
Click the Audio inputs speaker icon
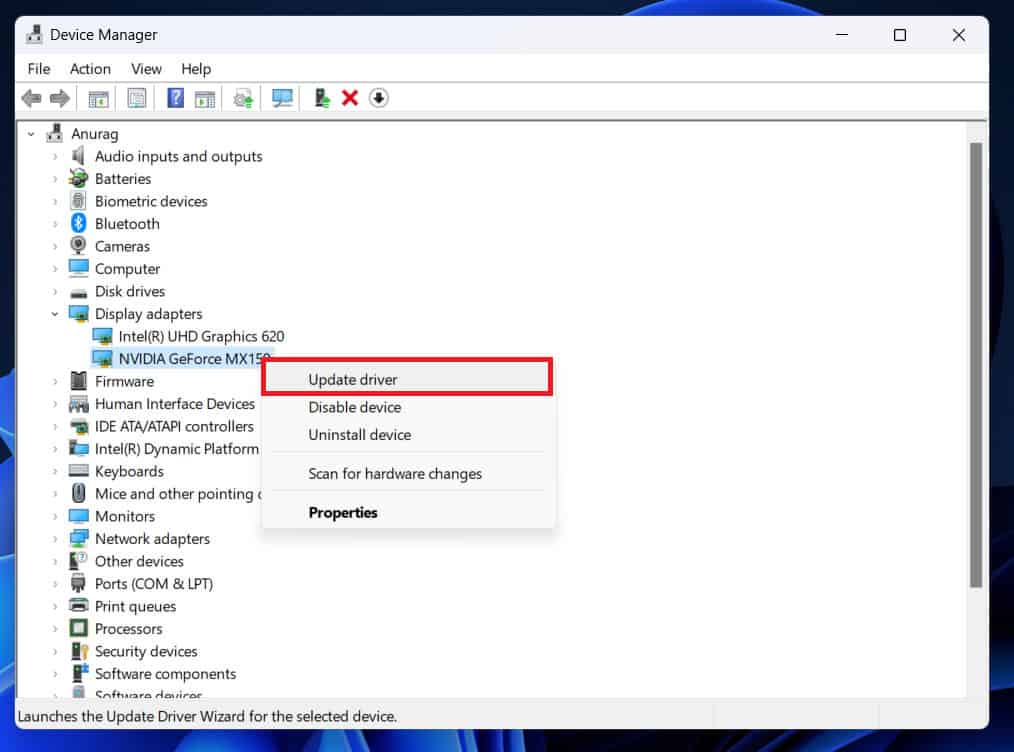coord(78,156)
